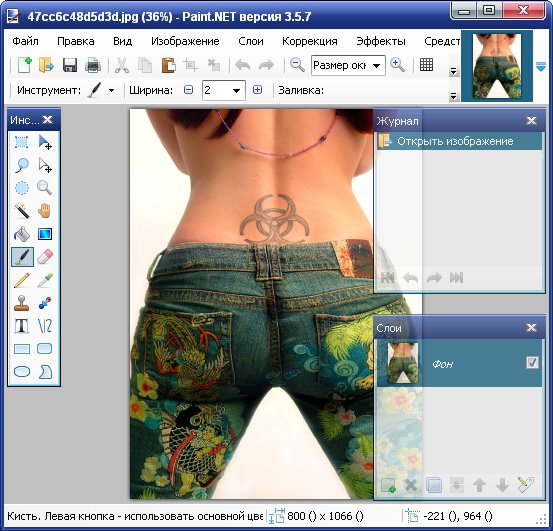Select the Color Picker eyedropper tool
Viewport: 553px width, 531px height.
click(x=45, y=280)
